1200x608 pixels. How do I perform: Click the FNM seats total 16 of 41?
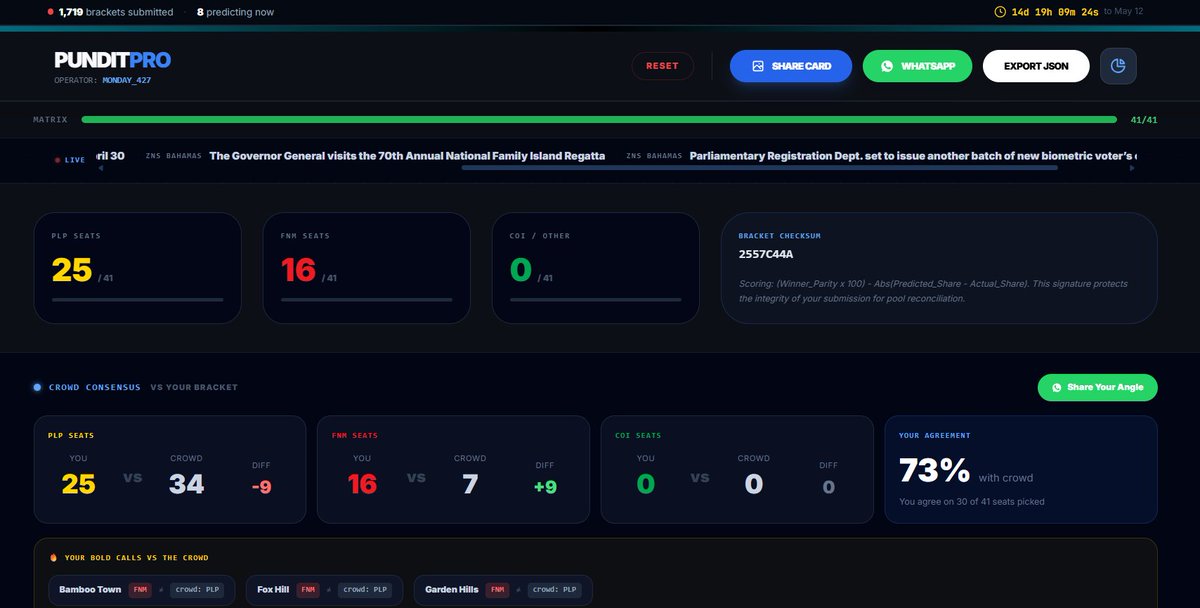309,271
